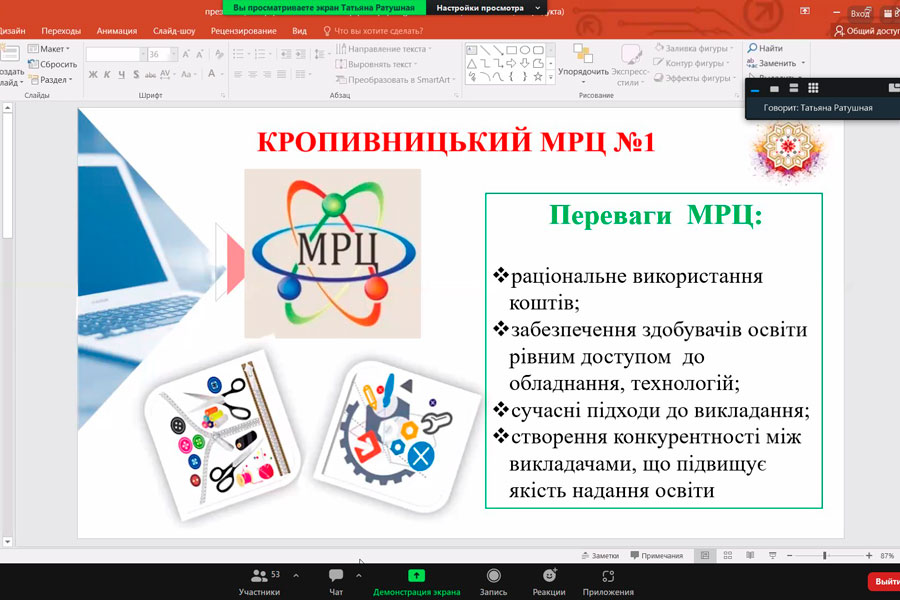This screenshot has width=900, height=600.
Task: Open Вид ribbon tab
Action: (x=299, y=31)
